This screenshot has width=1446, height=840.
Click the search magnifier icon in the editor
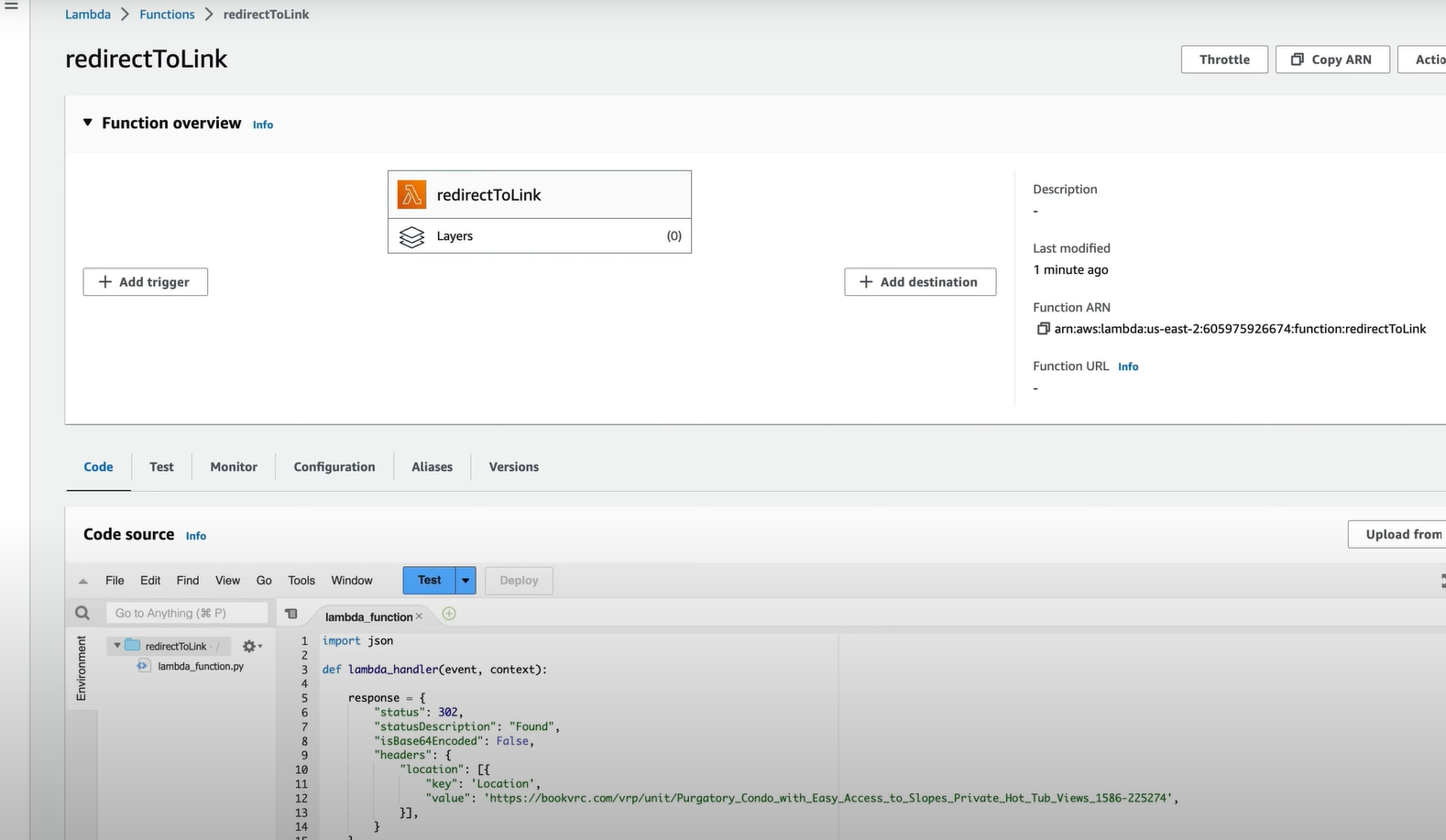(82, 613)
